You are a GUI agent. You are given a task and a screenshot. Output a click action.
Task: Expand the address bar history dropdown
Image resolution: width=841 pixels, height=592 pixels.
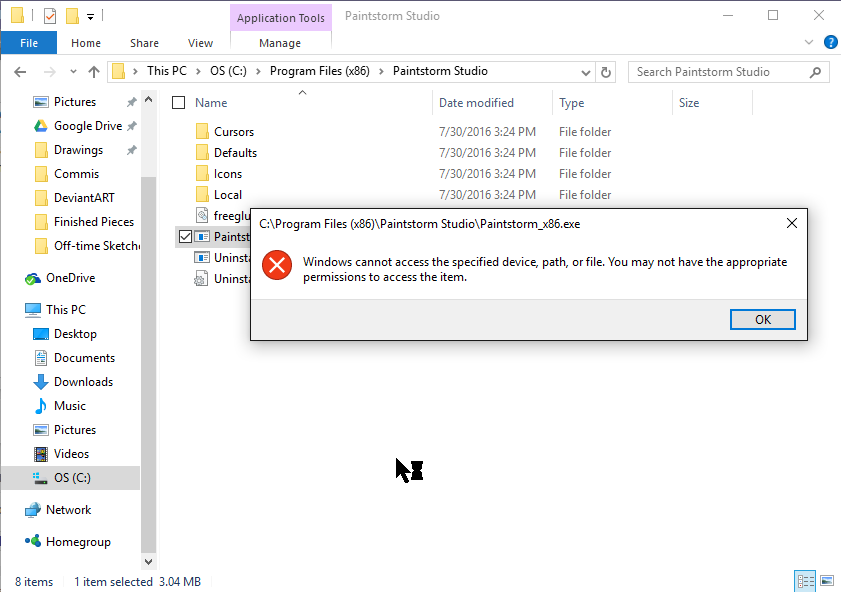586,72
